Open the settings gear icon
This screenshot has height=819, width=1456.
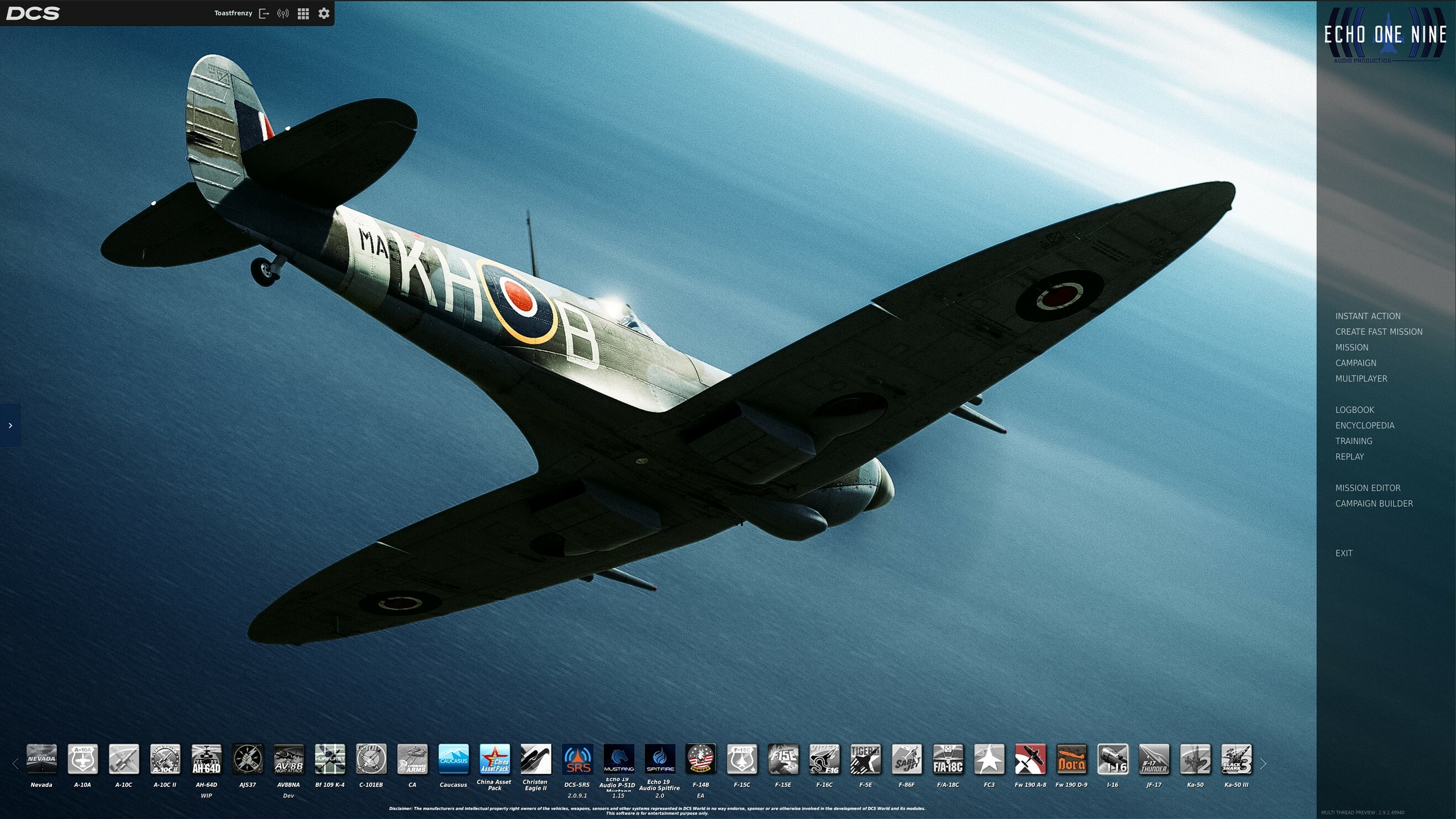click(323, 13)
